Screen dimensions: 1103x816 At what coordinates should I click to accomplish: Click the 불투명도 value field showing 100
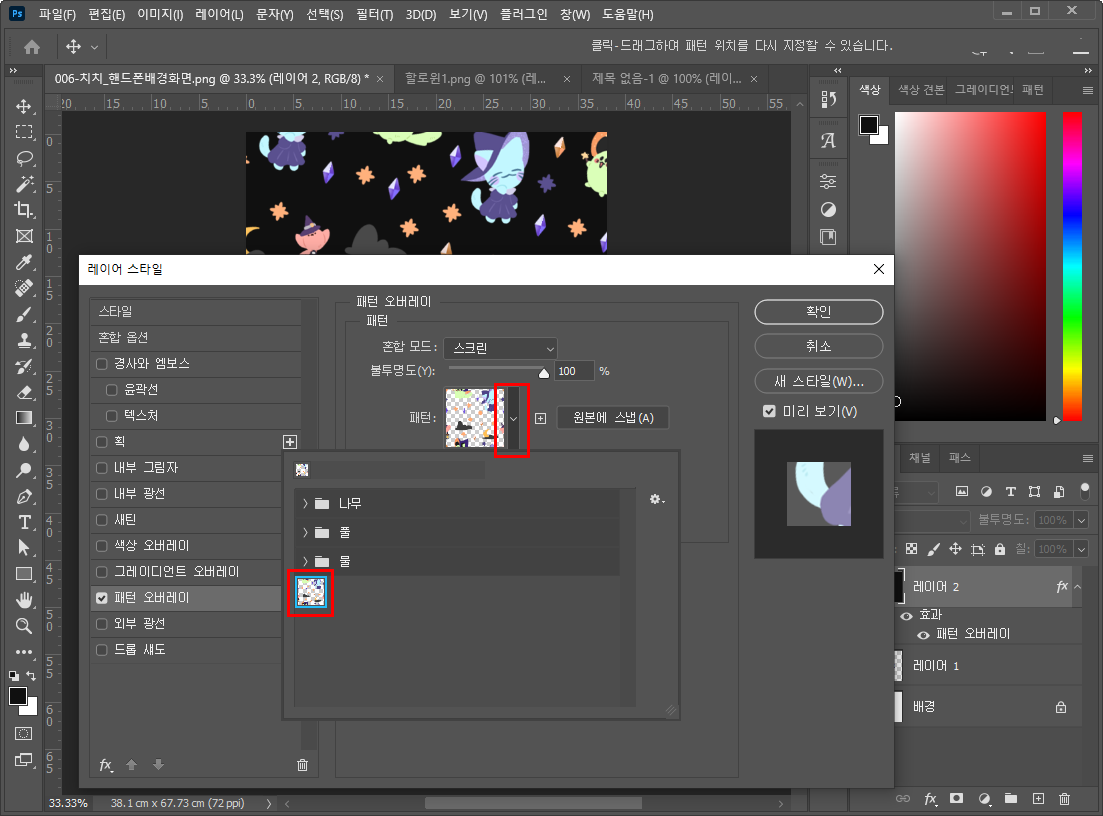coord(575,371)
